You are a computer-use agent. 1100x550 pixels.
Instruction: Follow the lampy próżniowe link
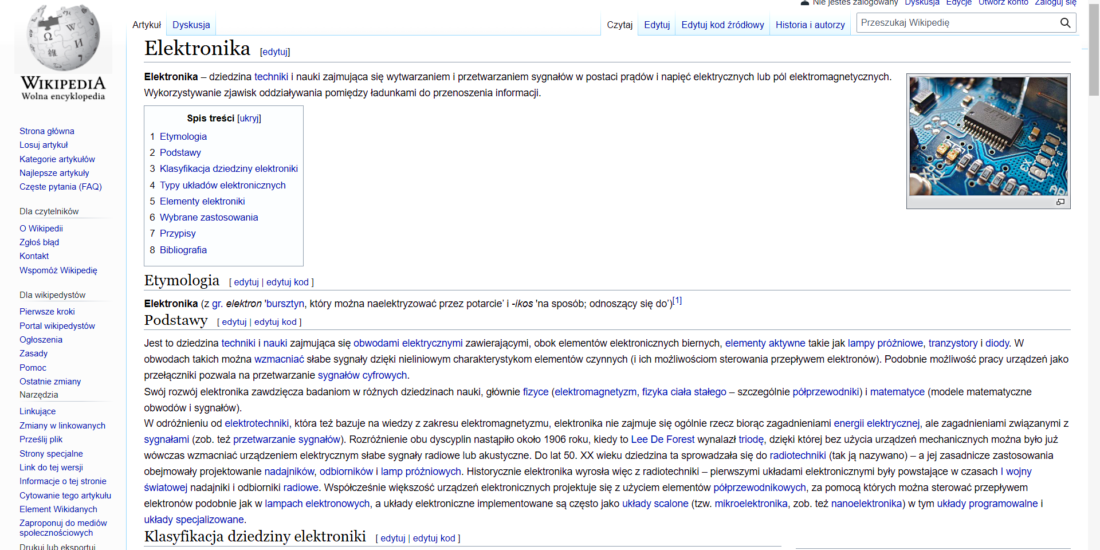point(885,343)
